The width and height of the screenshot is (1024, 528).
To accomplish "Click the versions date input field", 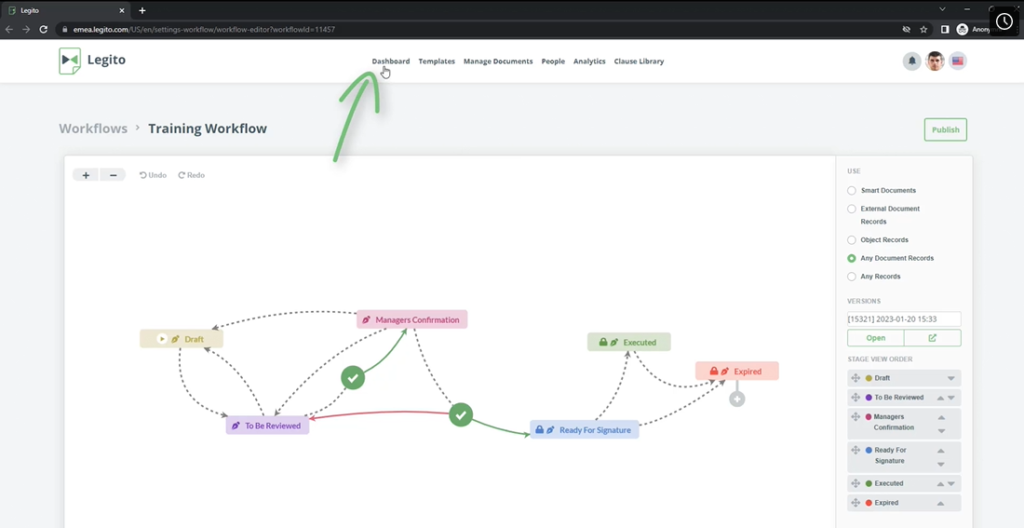I will click(903, 319).
